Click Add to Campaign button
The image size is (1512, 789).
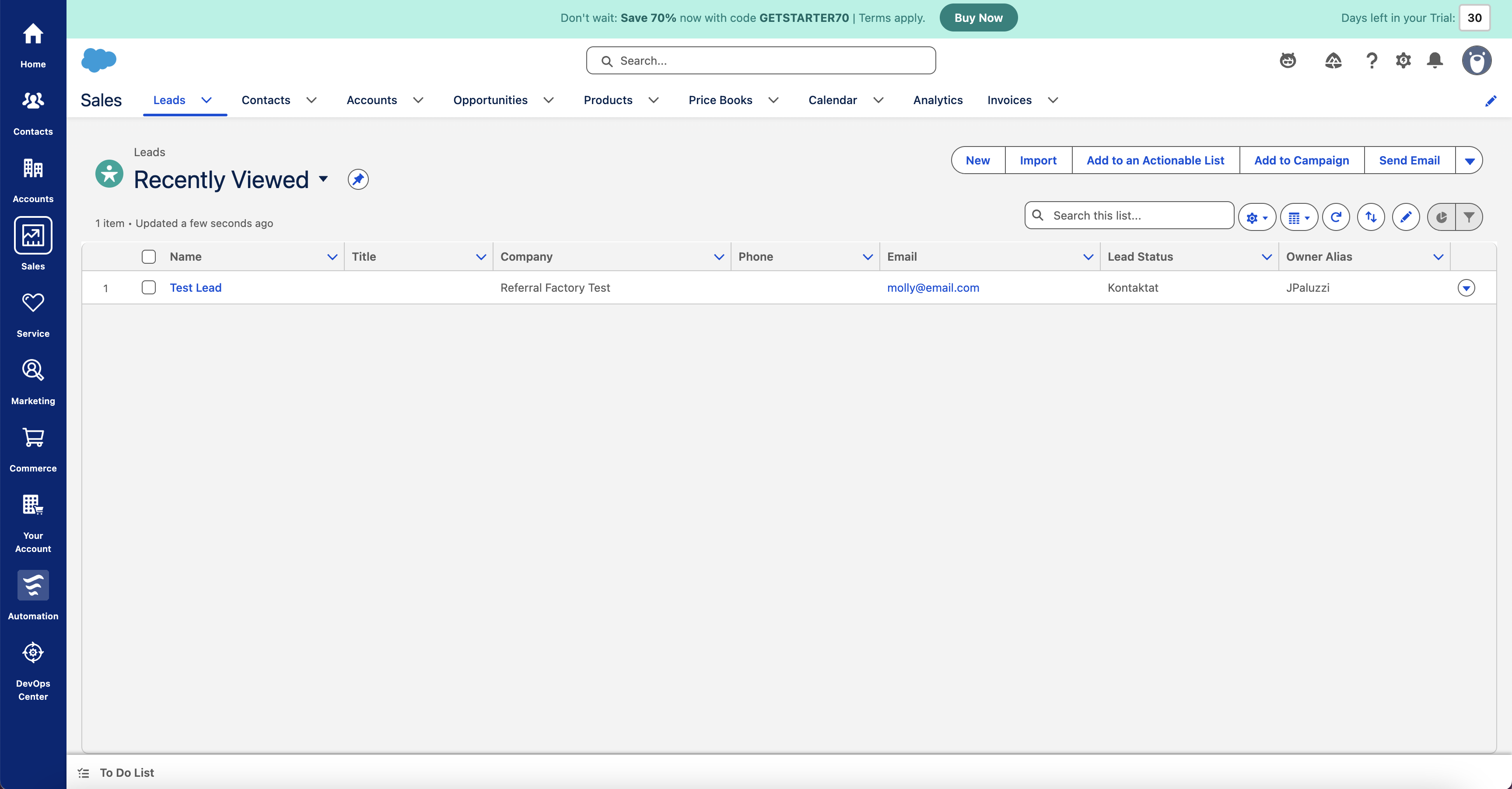click(x=1302, y=161)
